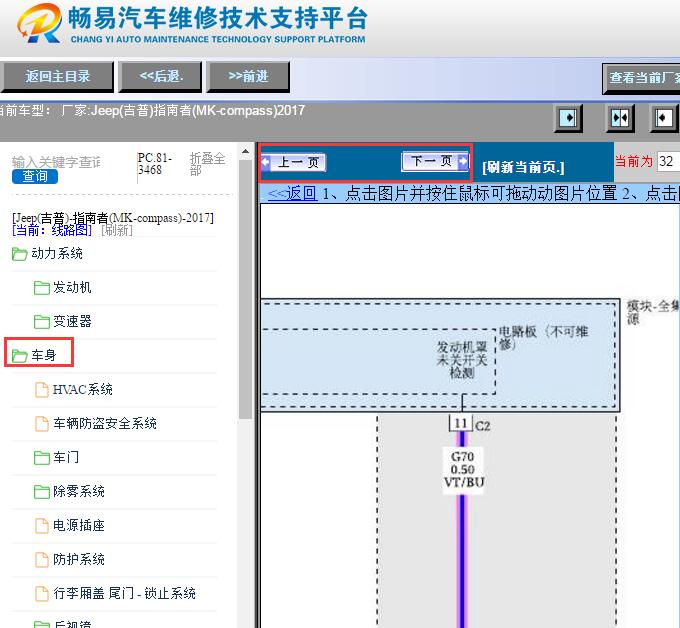Open the HVAC系统 document

[82, 389]
